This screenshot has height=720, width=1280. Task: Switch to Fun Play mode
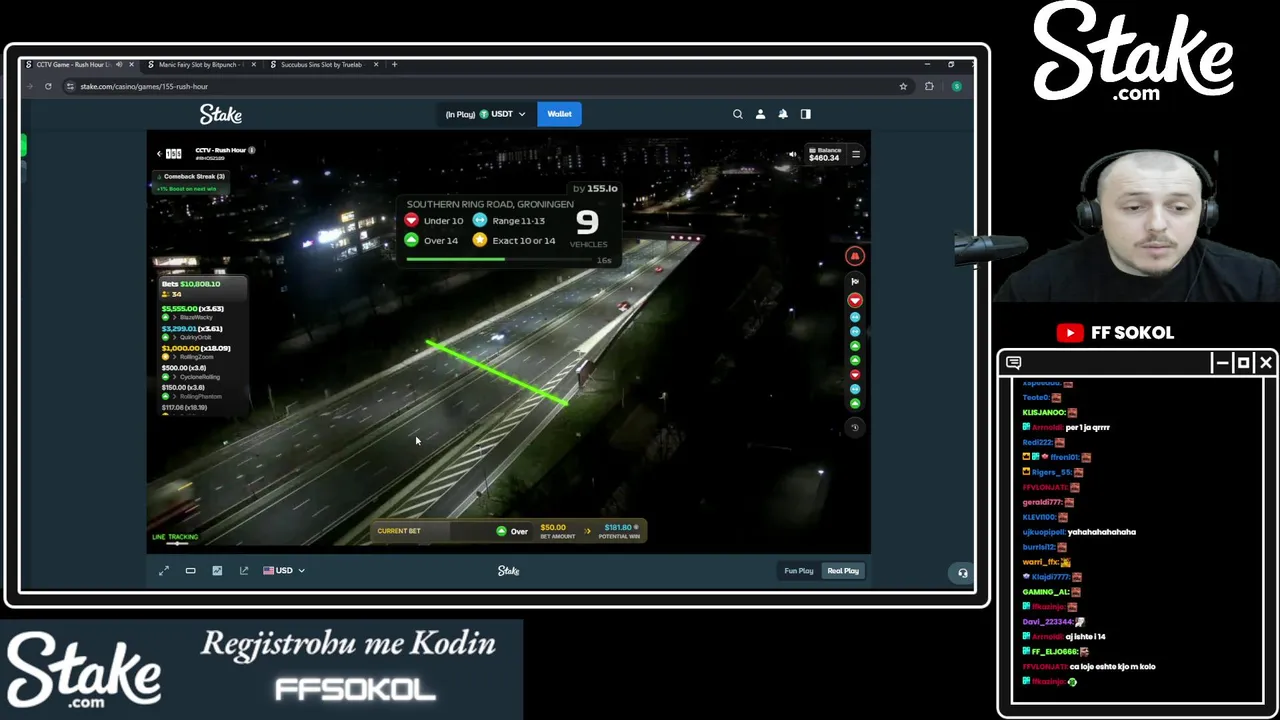tap(799, 571)
